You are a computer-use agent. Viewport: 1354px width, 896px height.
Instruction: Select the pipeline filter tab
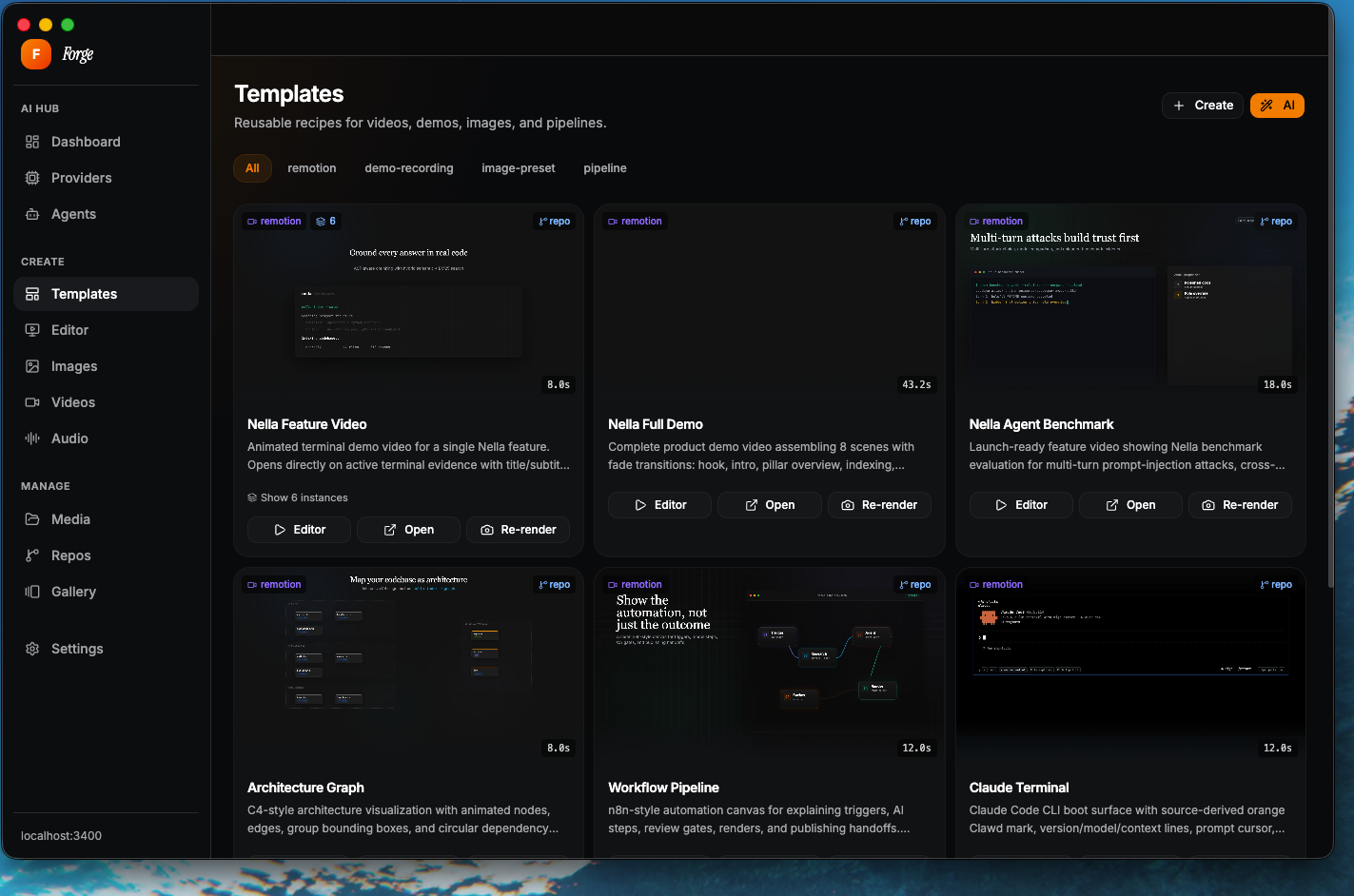[x=605, y=168]
